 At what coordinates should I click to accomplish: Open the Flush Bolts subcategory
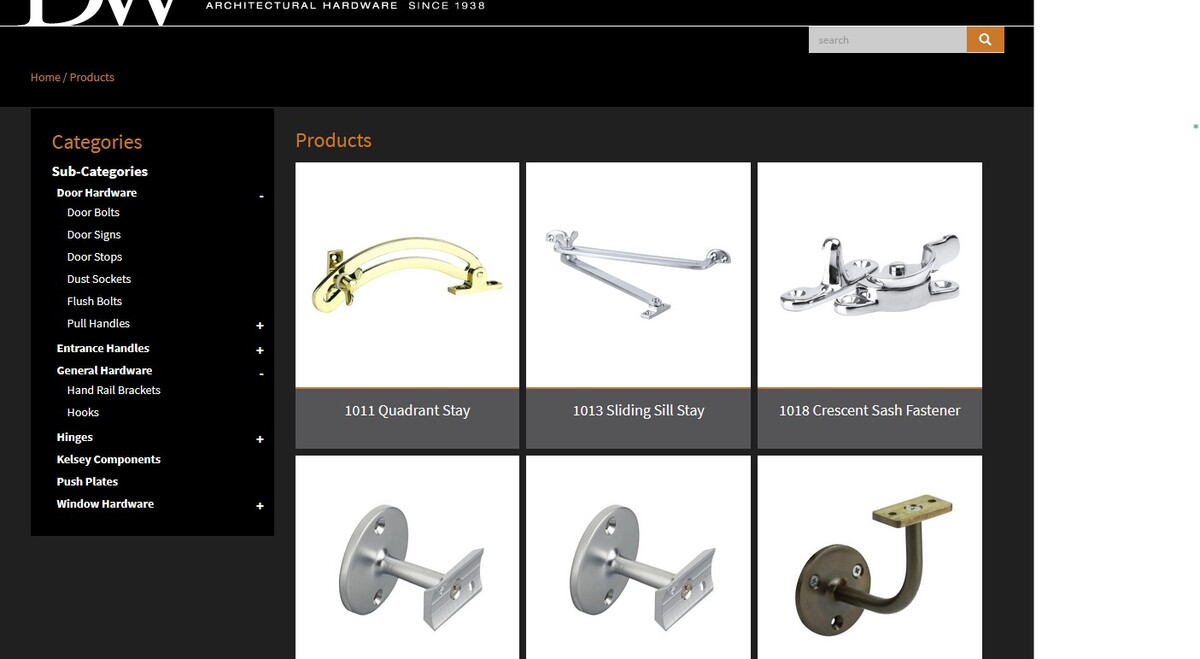[x=94, y=301]
